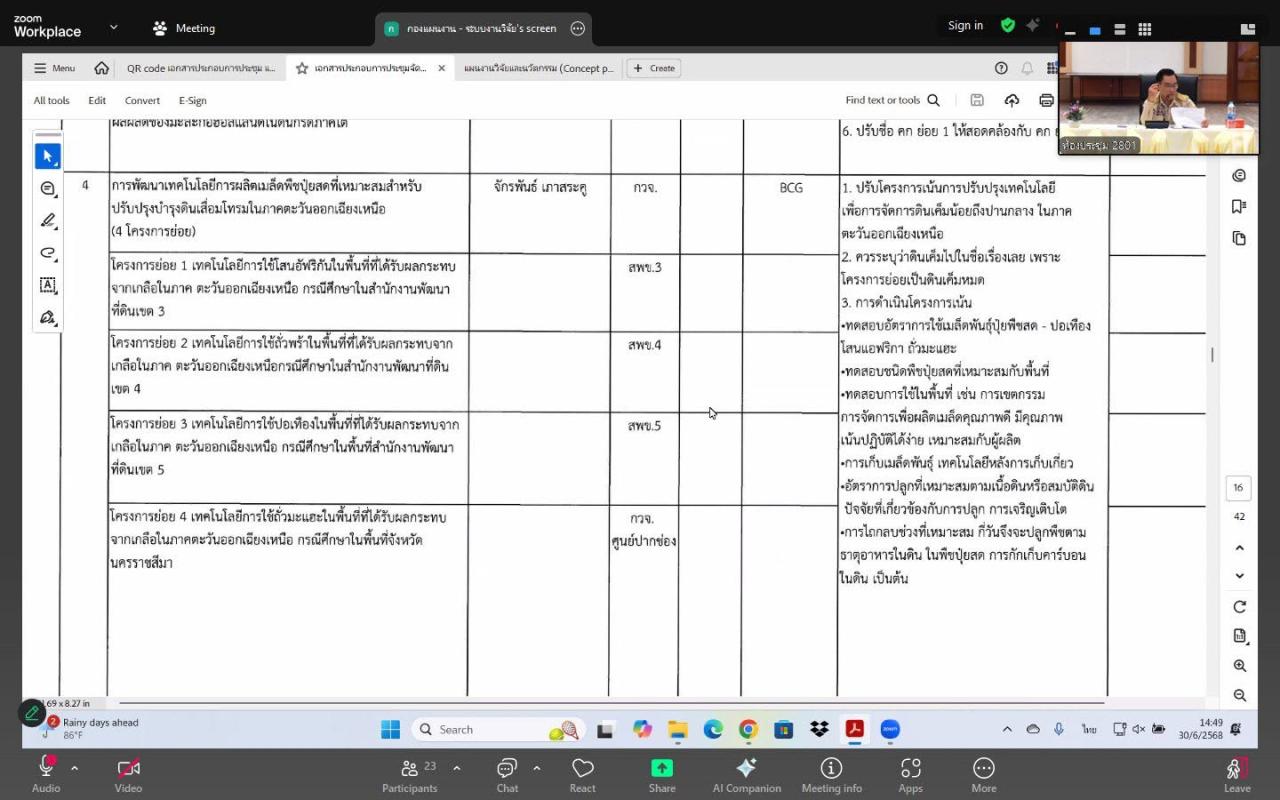Go to previous page arrow
Viewport: 1280px width, 800px height.
pyautogui.click(x=1239, y=548)
